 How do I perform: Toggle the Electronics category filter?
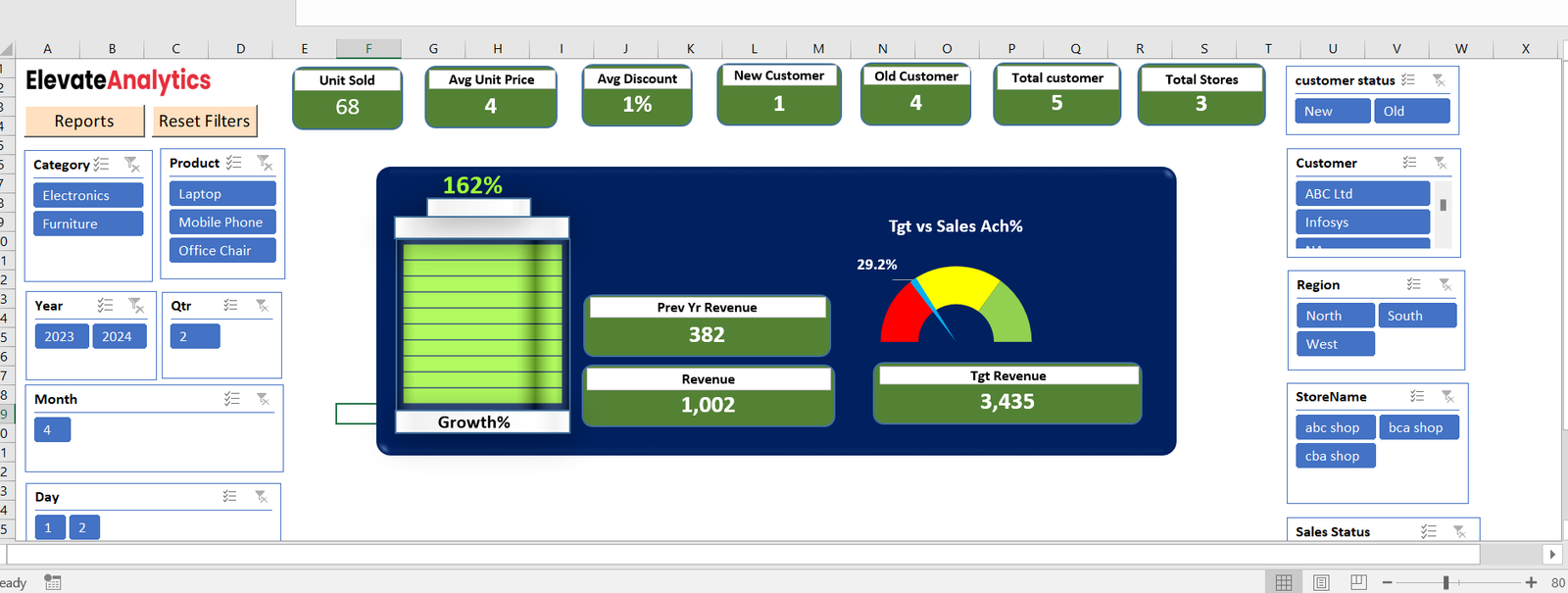88,195
